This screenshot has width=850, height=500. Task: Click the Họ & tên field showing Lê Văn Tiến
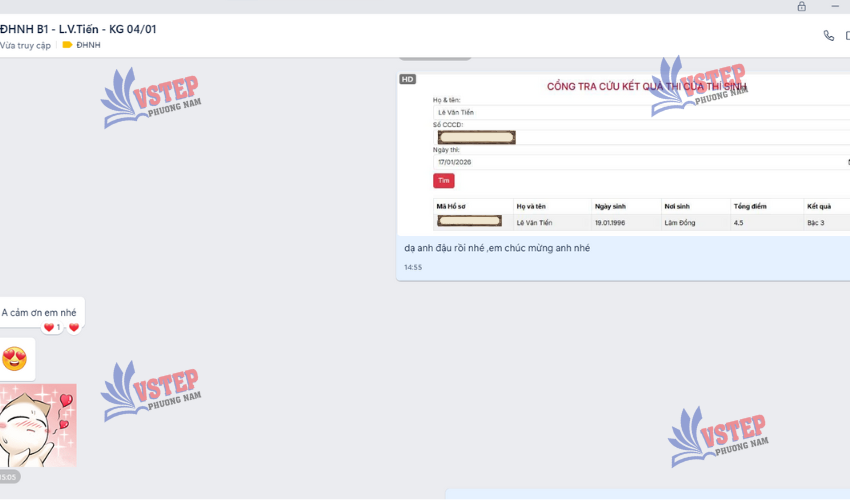[x=640, y=112]
